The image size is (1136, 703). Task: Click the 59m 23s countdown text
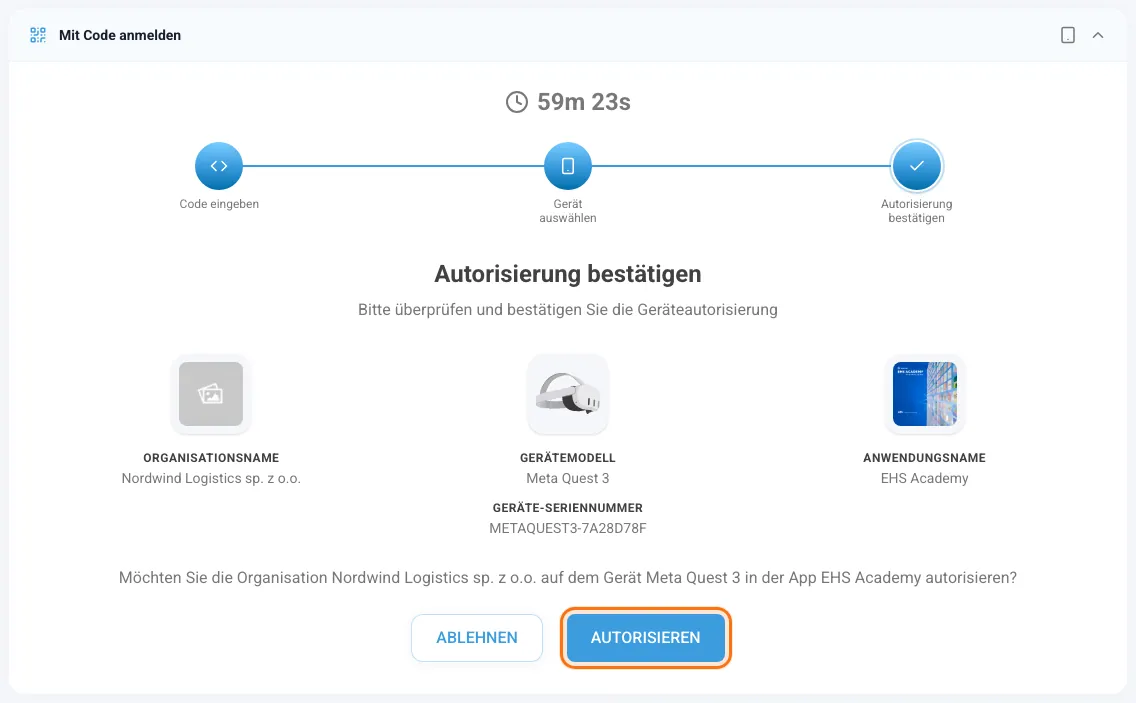click(584, 102)
